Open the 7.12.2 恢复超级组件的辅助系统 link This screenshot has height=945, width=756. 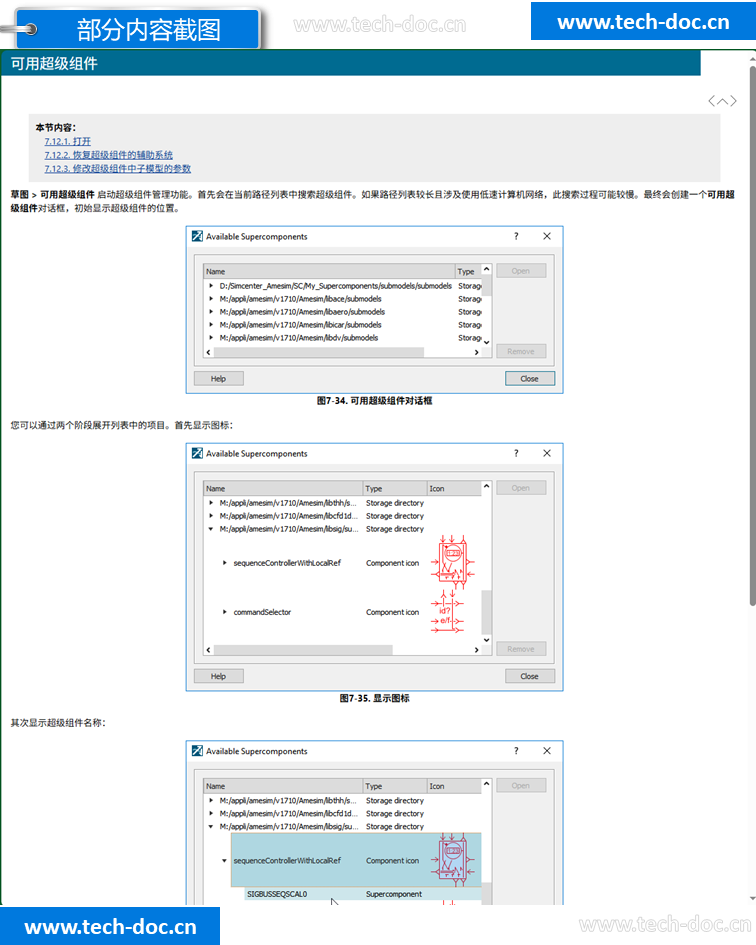click(109, 155)
